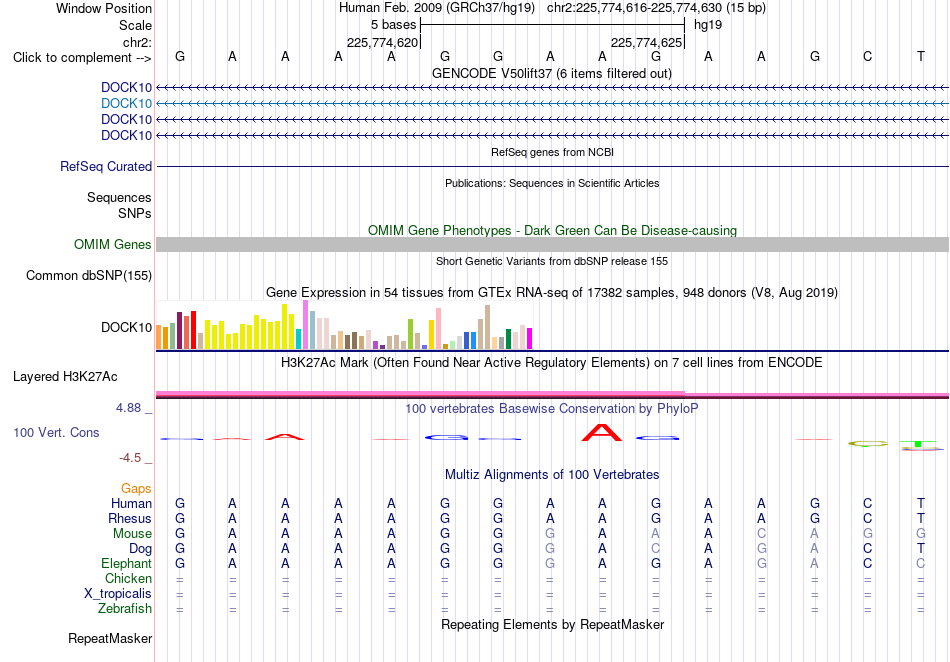Click the gray OMIM Genes bar
The image size is (950, 662).
(552, 245)
